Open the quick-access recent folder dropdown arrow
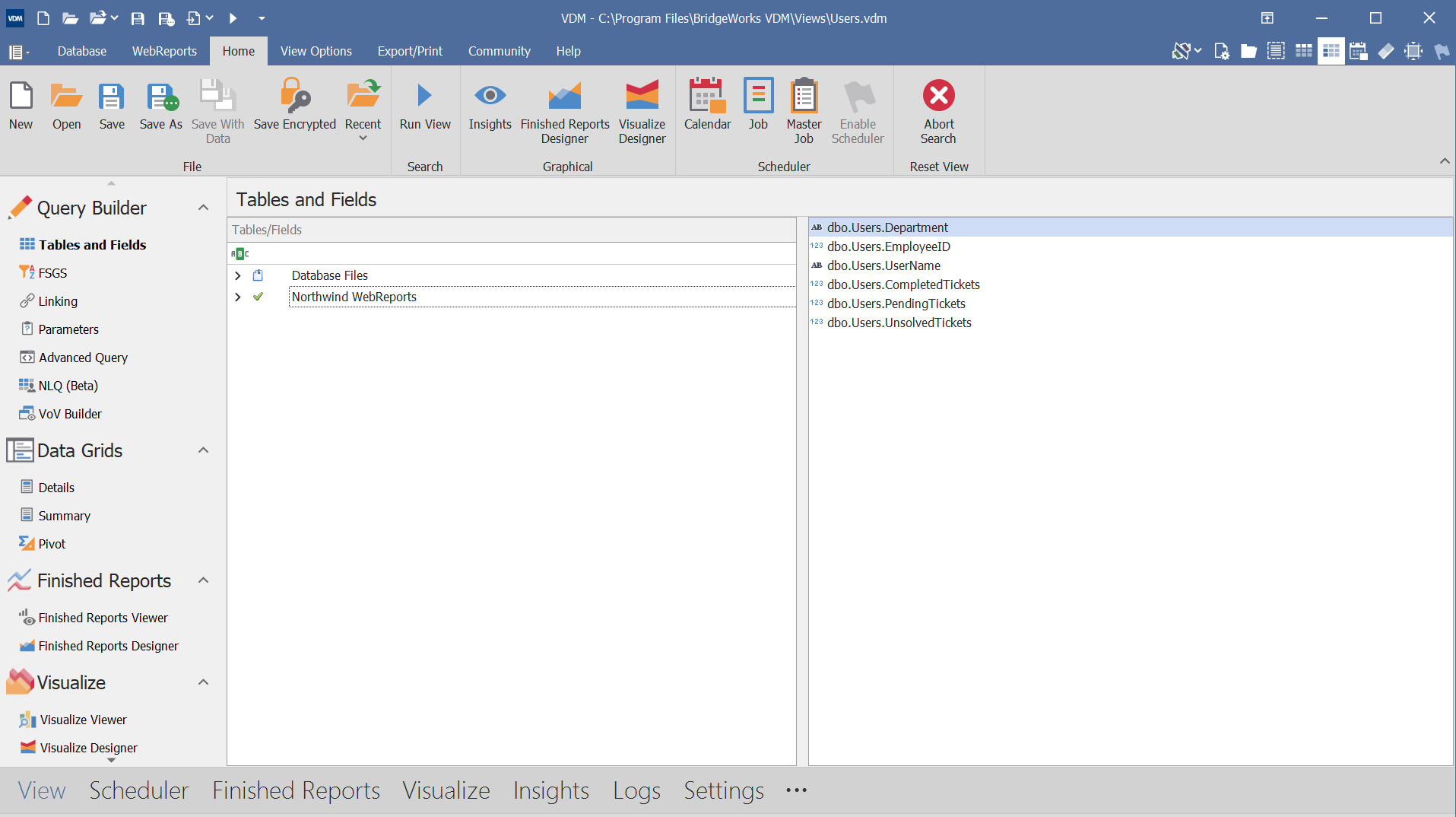Screen dimensions: 1456x817 pos(114,18)
